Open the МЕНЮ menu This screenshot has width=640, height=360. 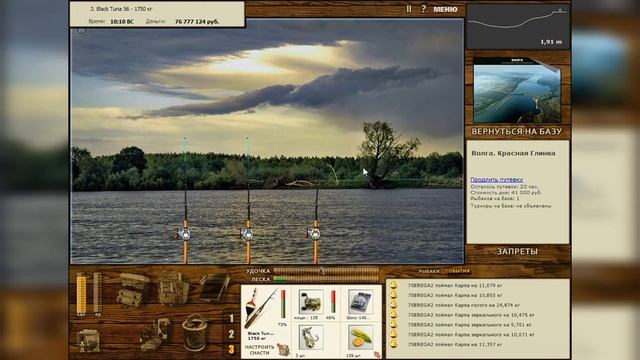[445, 9]
